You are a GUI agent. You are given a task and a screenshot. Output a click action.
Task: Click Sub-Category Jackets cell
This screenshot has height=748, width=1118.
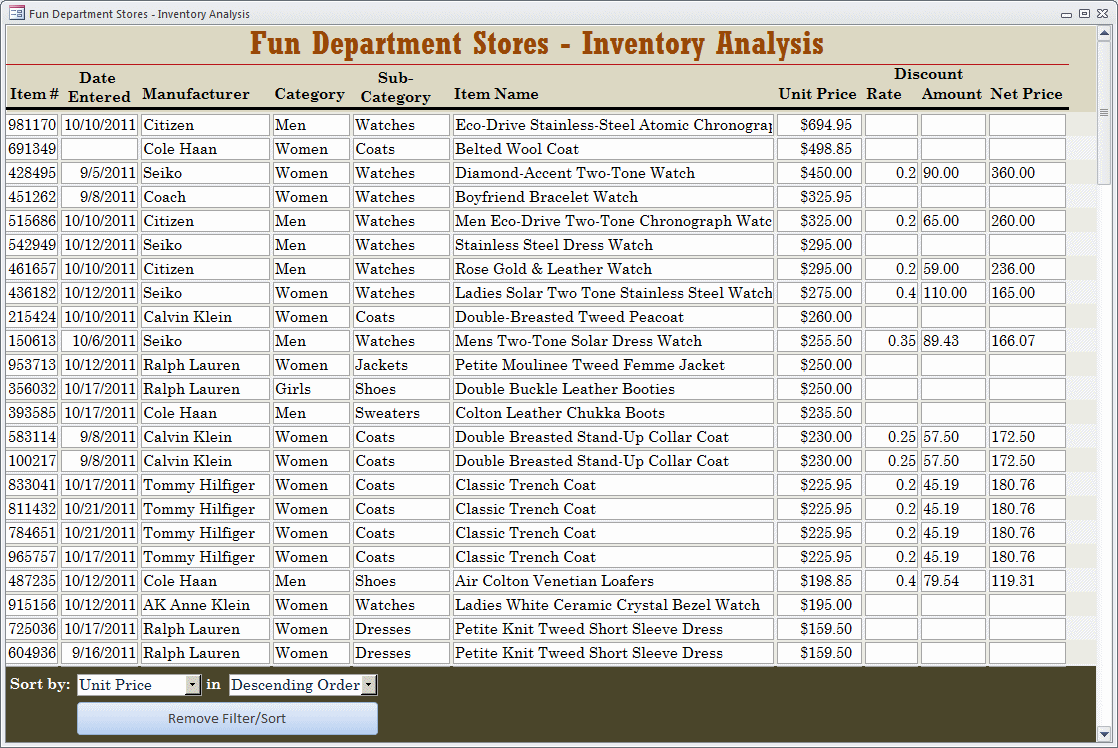click(401, 365)
